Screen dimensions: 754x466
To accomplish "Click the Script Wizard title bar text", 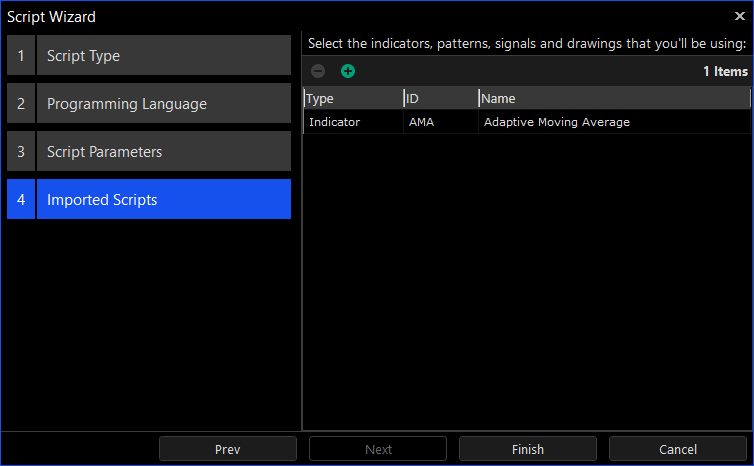I will point(52,16).
